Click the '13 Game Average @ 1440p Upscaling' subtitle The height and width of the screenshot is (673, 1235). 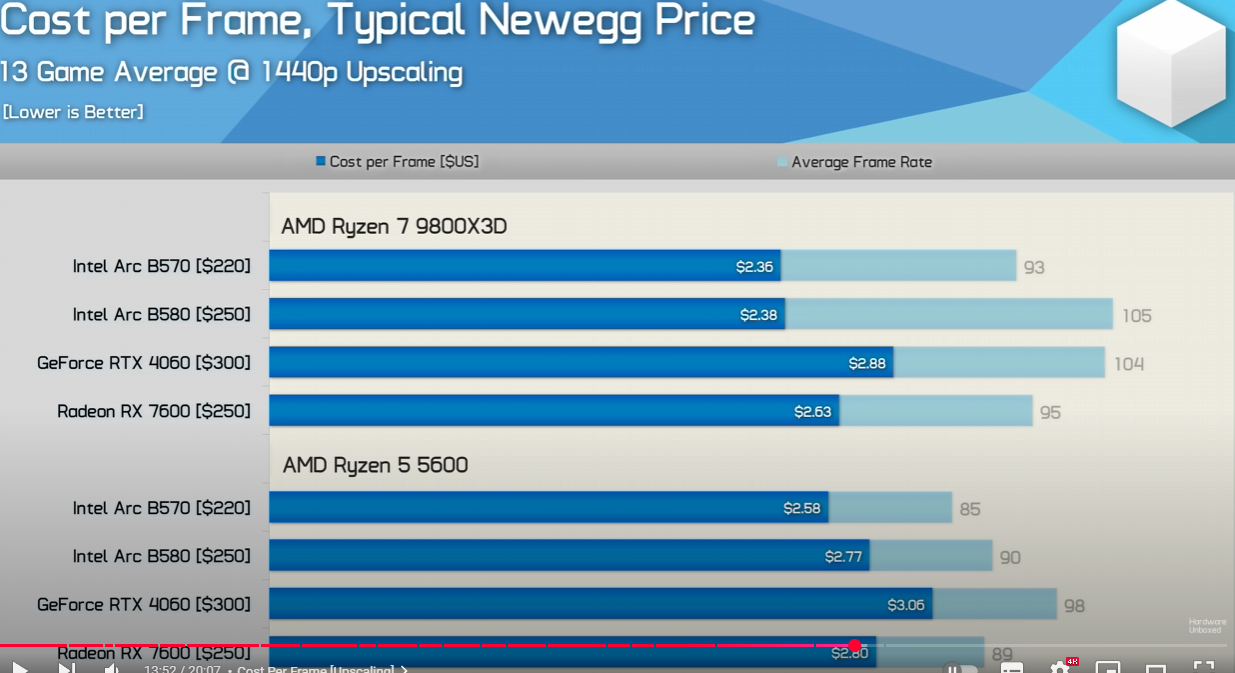point(231,72)
